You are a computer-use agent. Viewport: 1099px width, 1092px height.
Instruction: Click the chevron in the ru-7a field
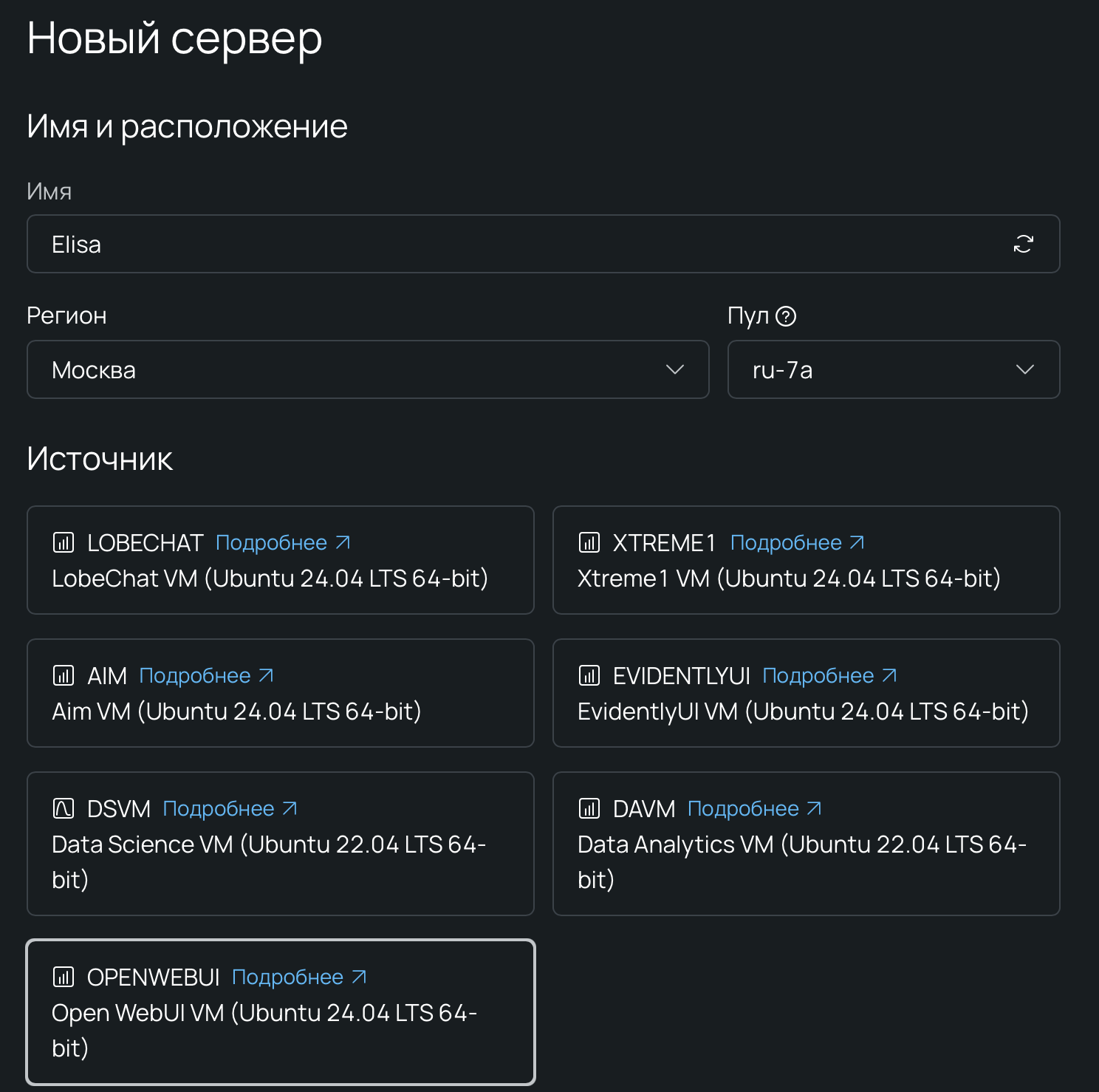pyautogui.click(x=1025, y=369)
